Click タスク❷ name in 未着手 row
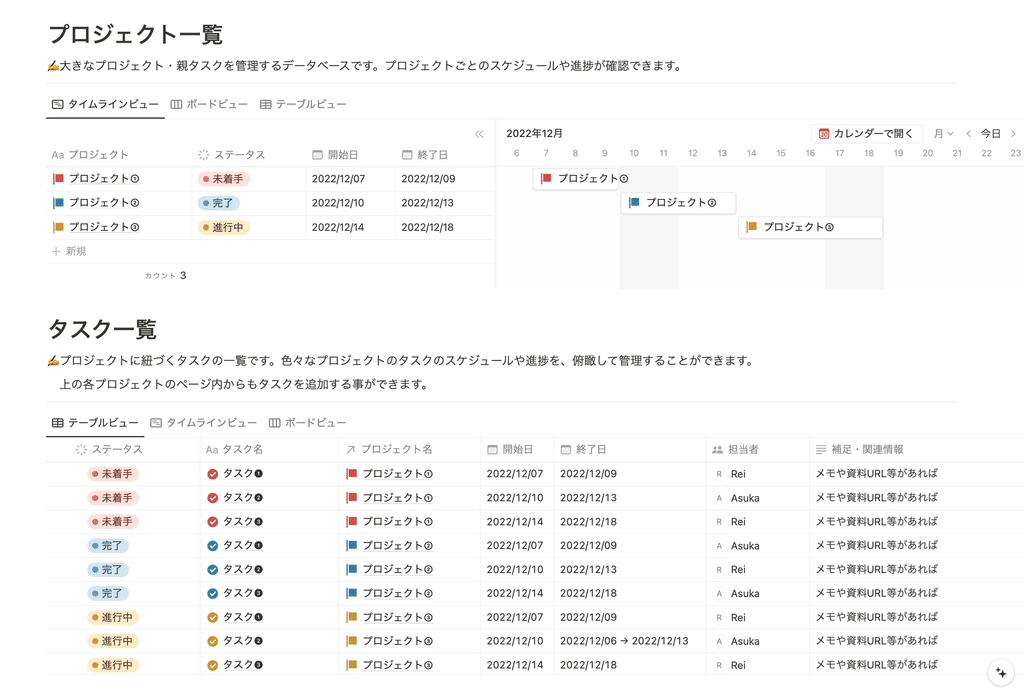This screenshot has height=695, width=1024. tap(243, 498)
